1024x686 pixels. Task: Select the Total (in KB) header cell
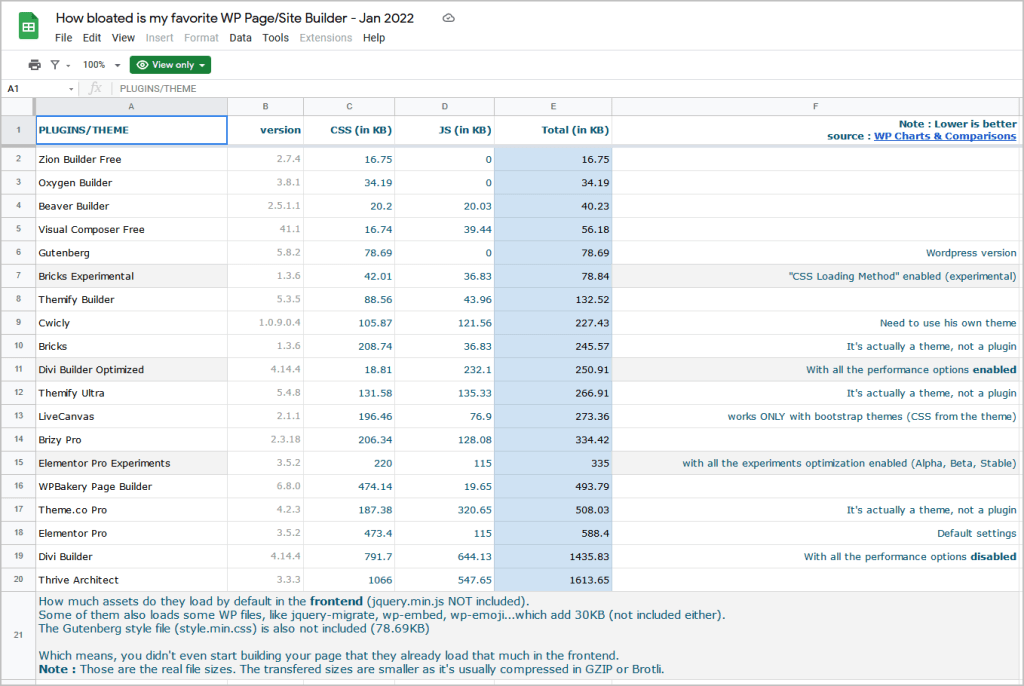pos(553,130)
